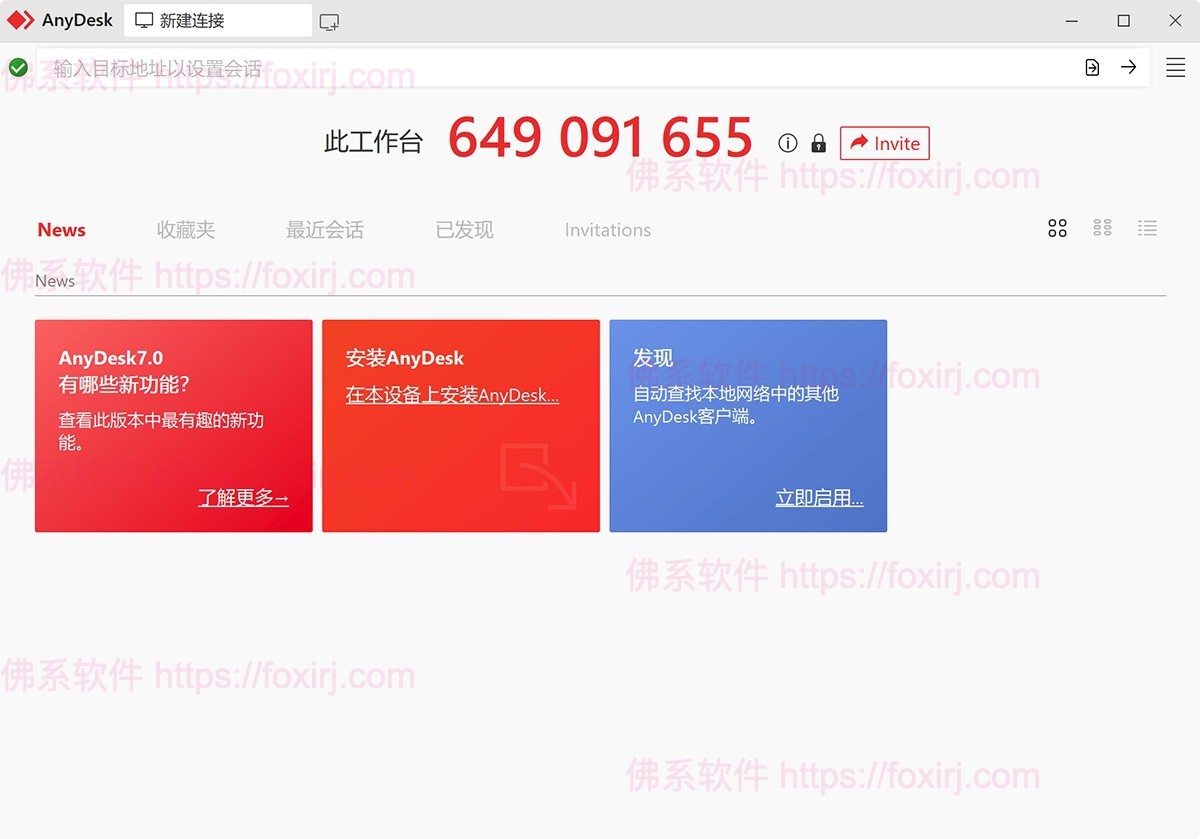Switch to the Invitations tab
Image resolution: width=1200 pixels, height=839 pixels.
[607, 229]
